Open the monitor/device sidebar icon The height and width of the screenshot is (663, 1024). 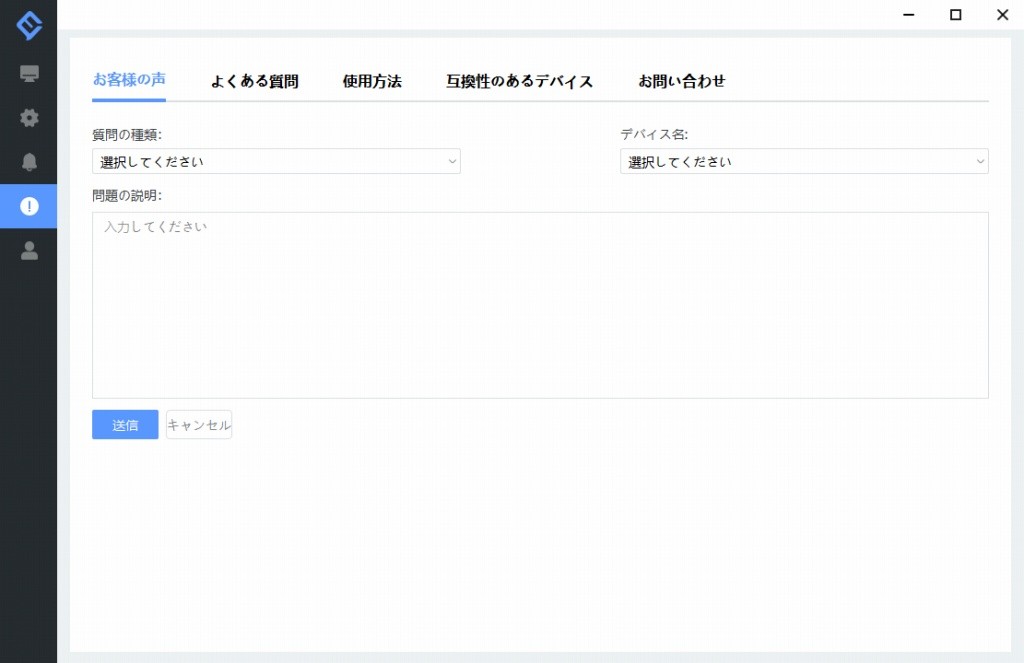click(x=29, y=73)
